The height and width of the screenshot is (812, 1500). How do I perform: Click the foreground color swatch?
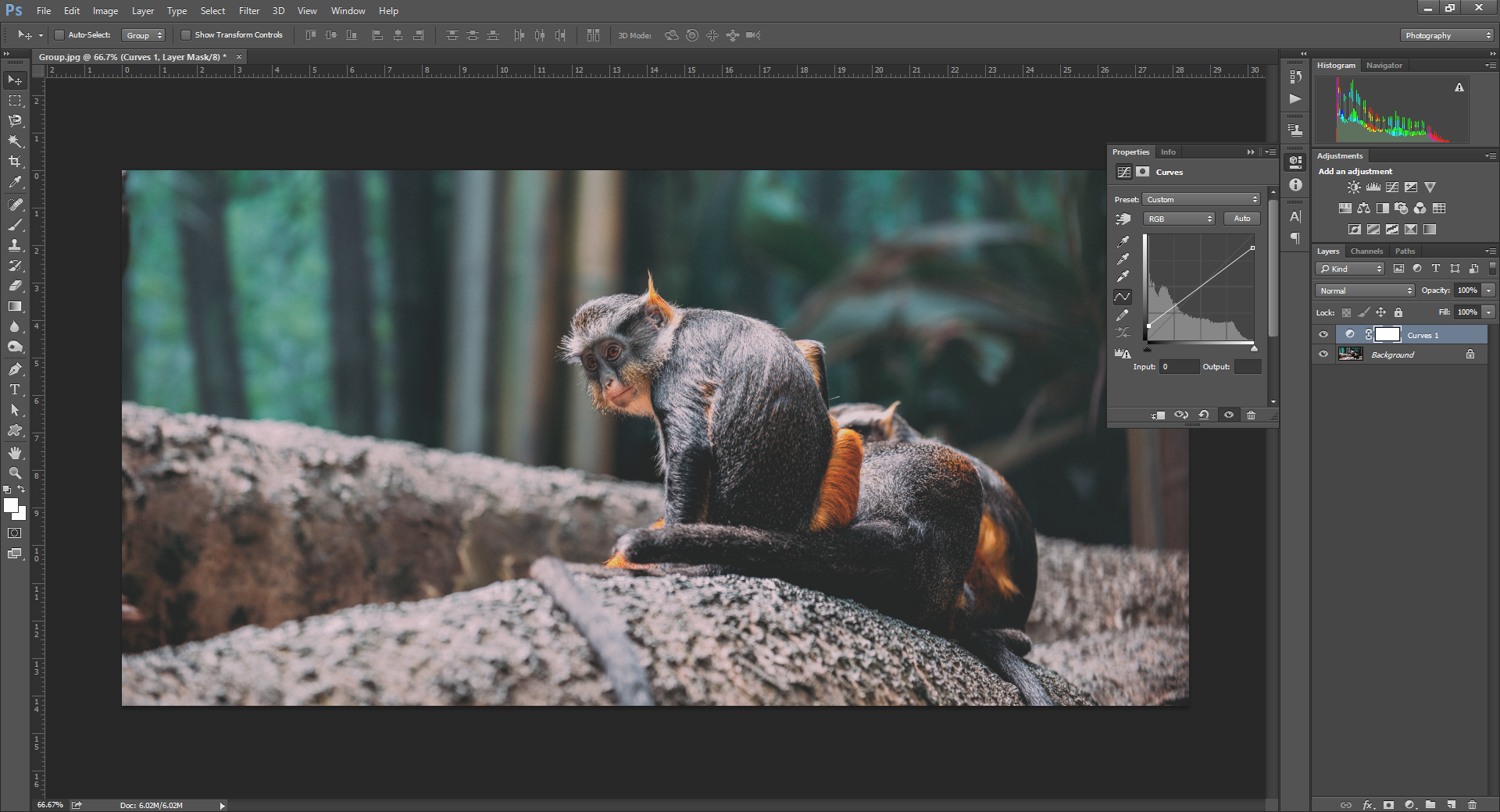coord(11,505)
